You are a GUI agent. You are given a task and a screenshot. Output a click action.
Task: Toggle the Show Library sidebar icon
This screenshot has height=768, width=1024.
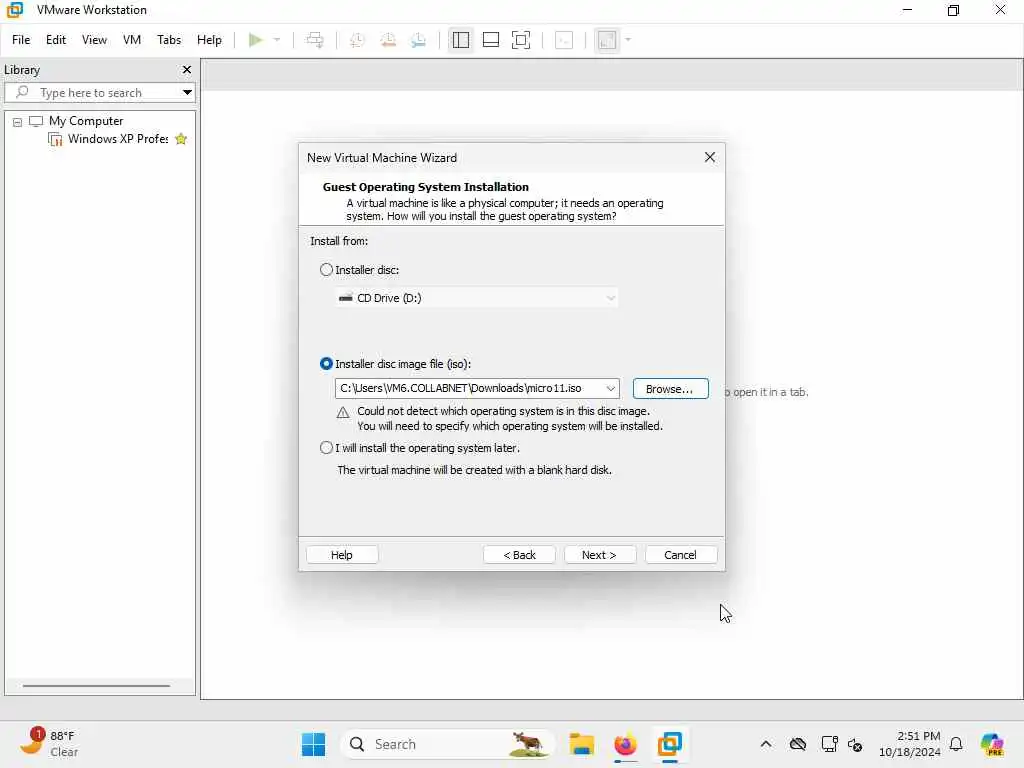(460, 40)
